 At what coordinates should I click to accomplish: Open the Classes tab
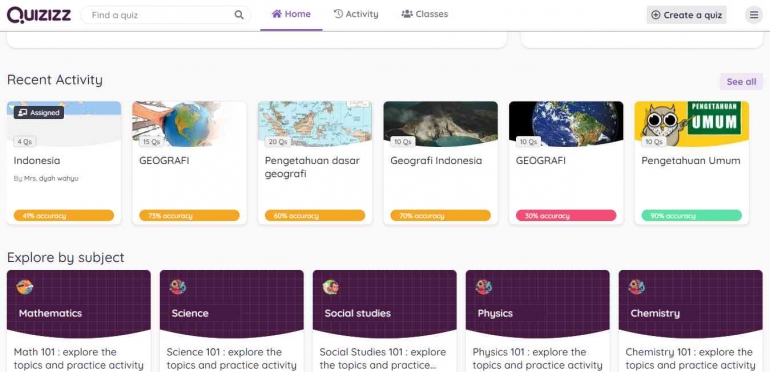click(425, 14)
